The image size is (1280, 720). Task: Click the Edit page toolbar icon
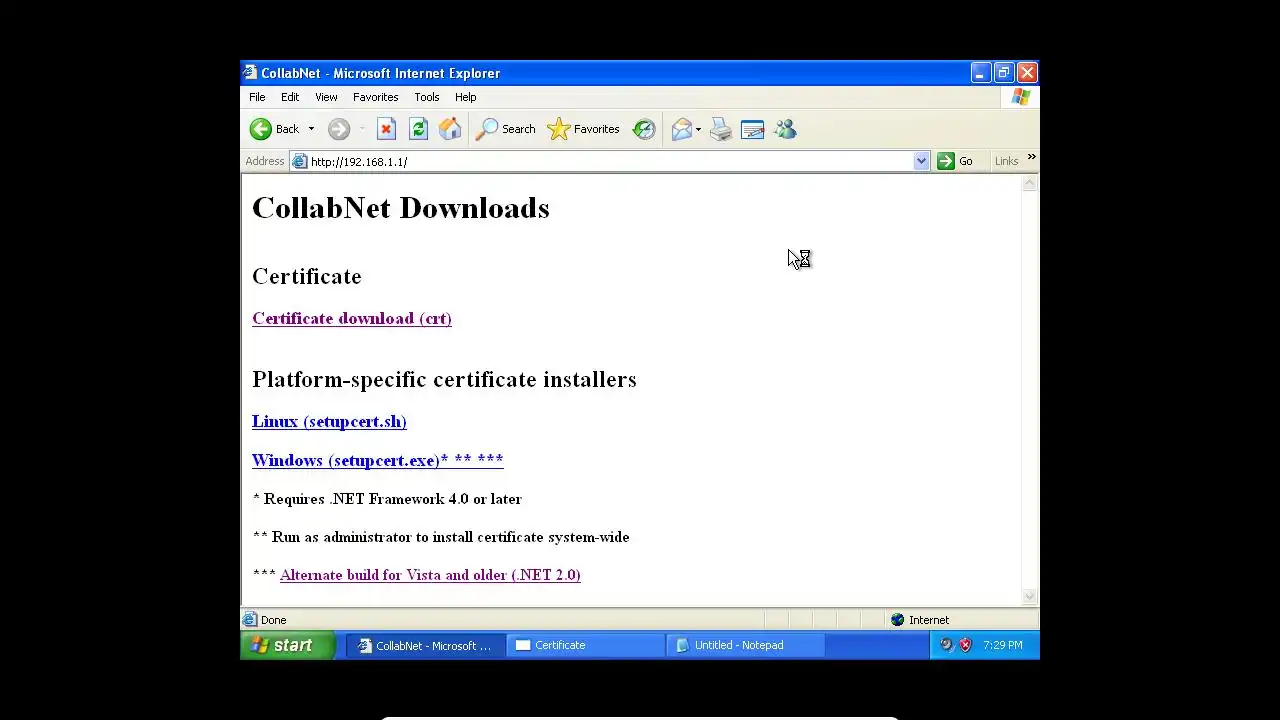(x=753, y=129)
